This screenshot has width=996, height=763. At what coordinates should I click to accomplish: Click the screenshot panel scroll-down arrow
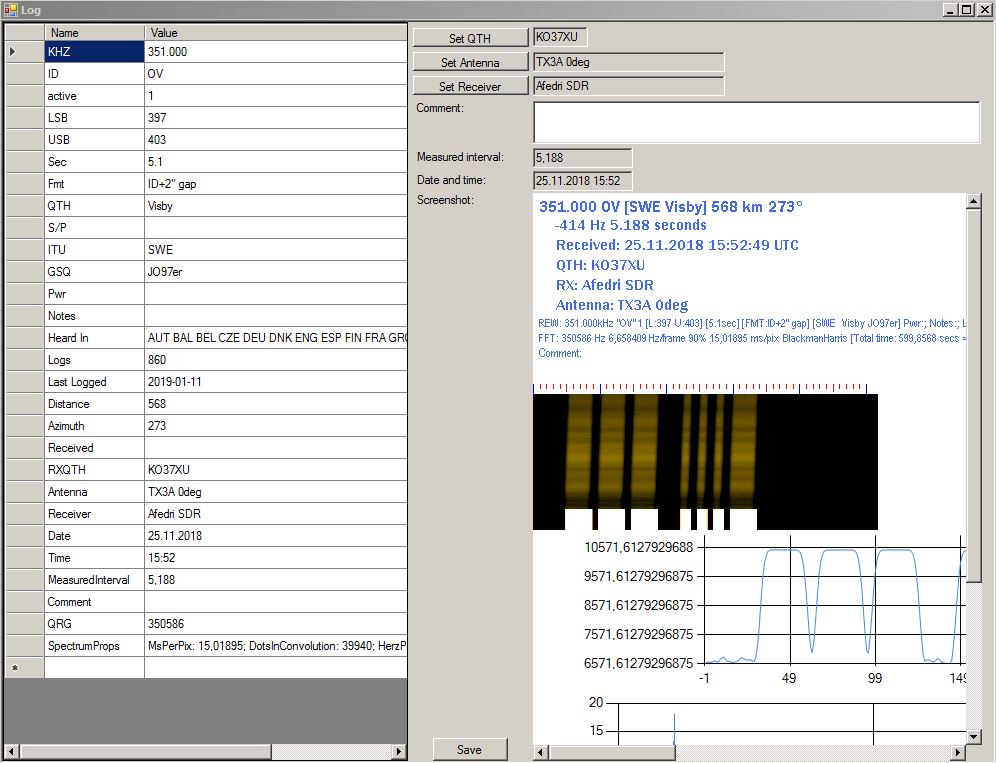pos(973,737)
